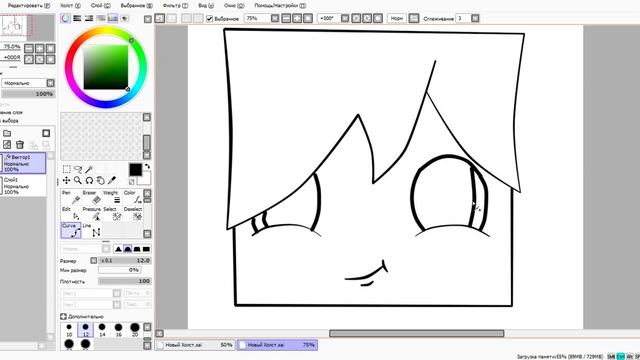Select the eyedropper tool
Screen dimensions: 640x360
point(112,180)
